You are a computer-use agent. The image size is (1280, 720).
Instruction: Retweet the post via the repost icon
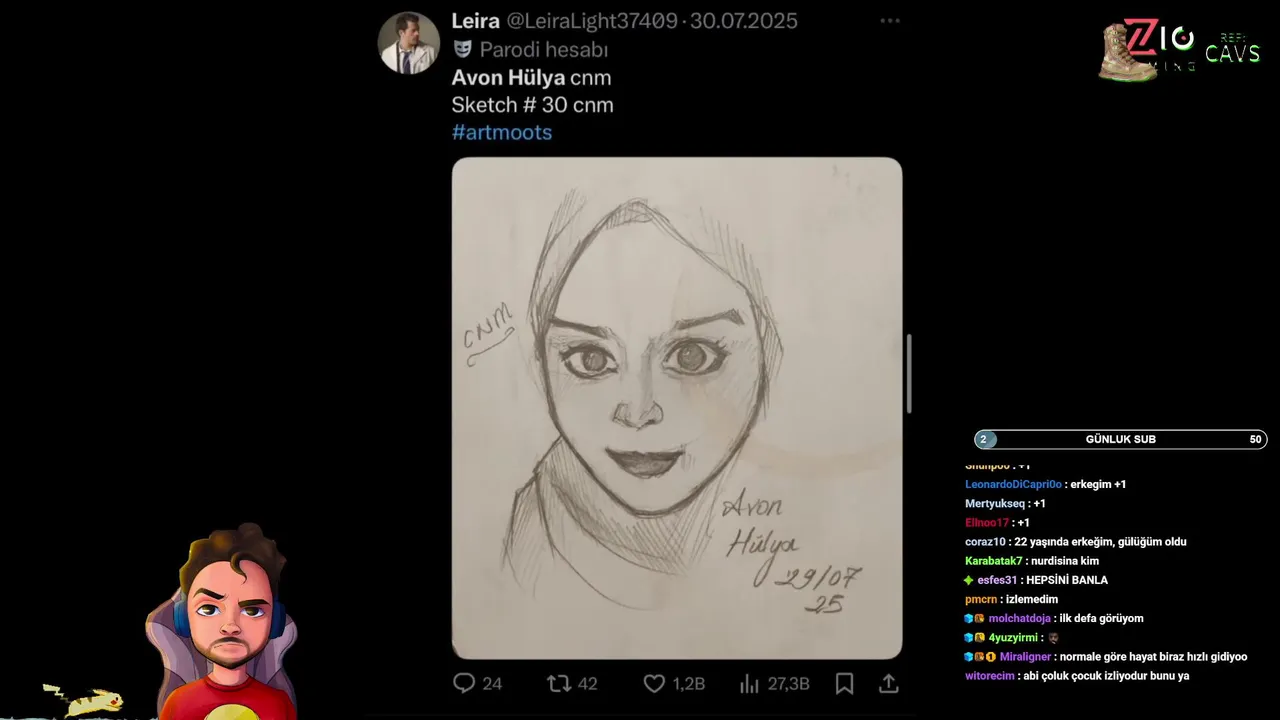click(559, 683)
